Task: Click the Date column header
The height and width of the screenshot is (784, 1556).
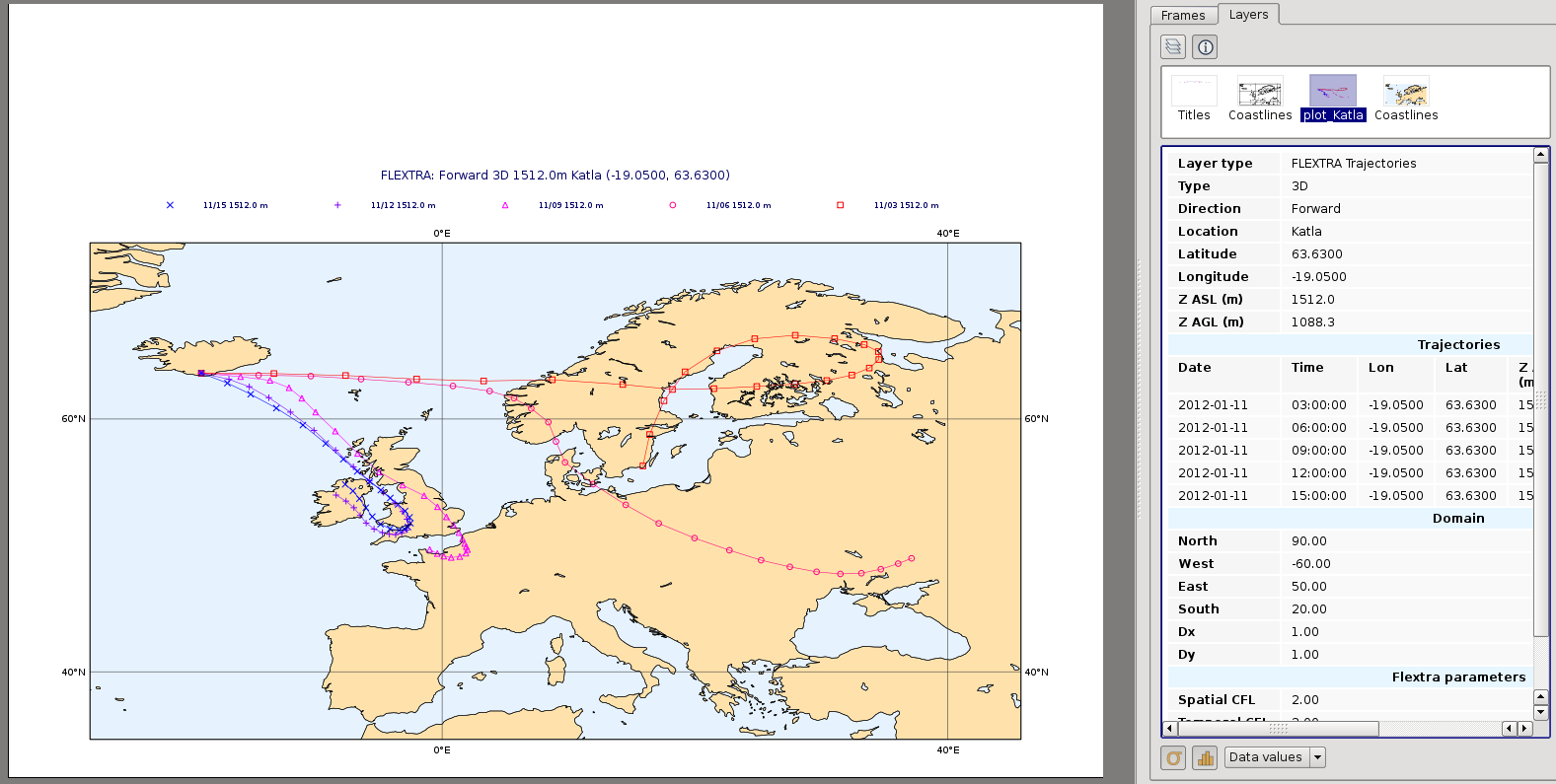Action: (1194, 368)
